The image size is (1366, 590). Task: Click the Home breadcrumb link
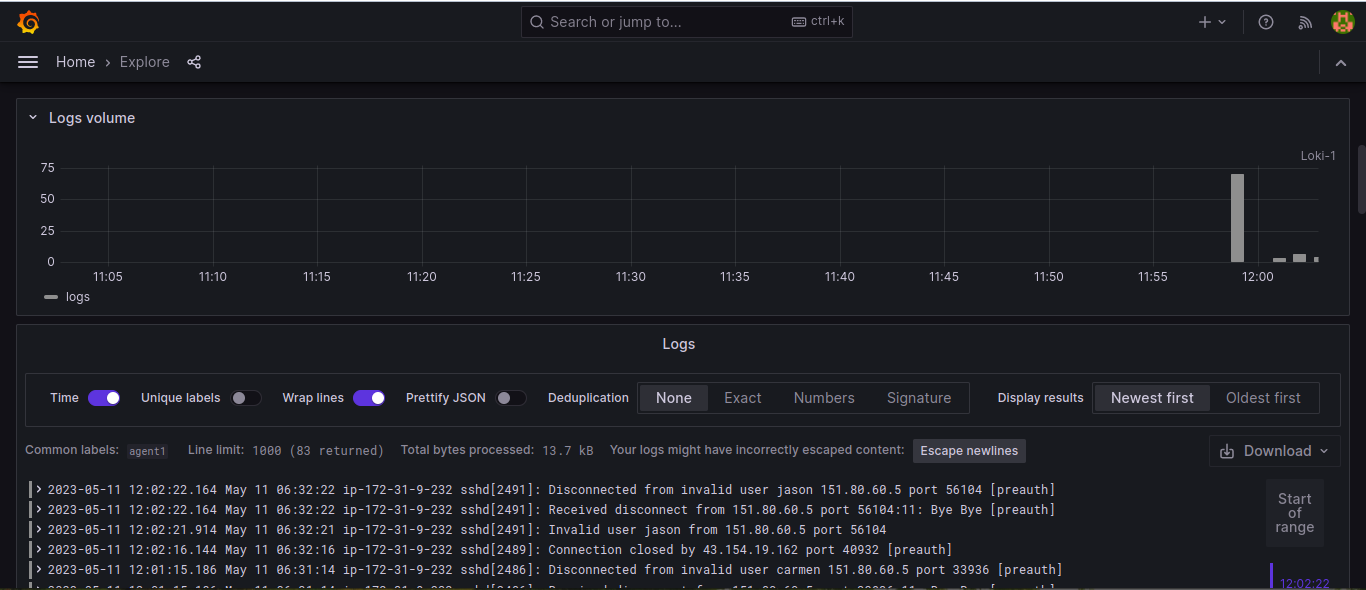point(75,62)
